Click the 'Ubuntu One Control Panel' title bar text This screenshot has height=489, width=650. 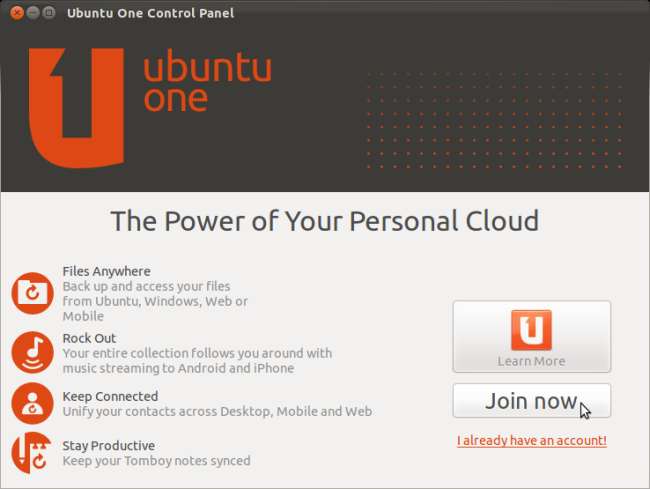(x=150, y=13)
